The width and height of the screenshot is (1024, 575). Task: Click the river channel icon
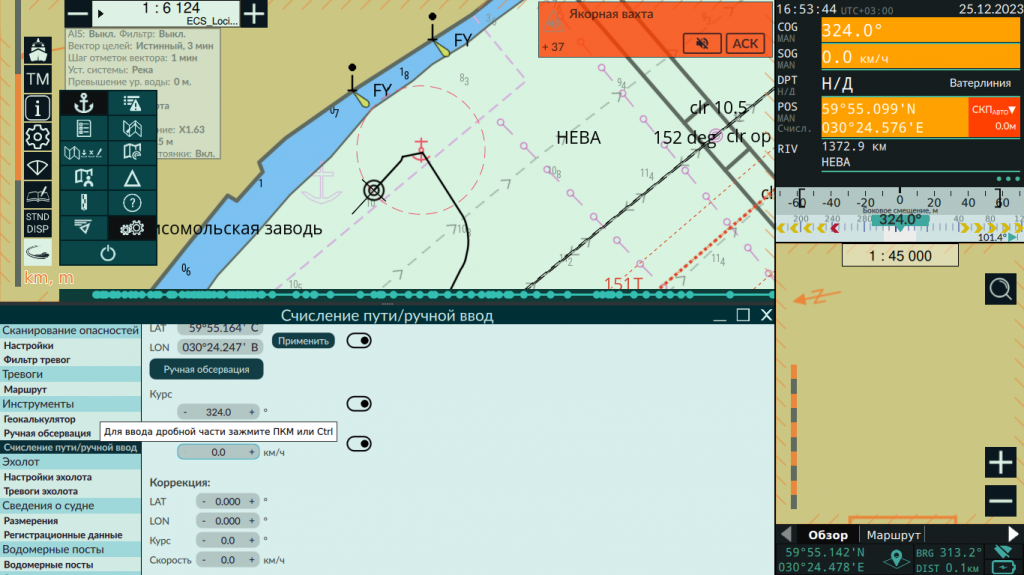[84, 203]
